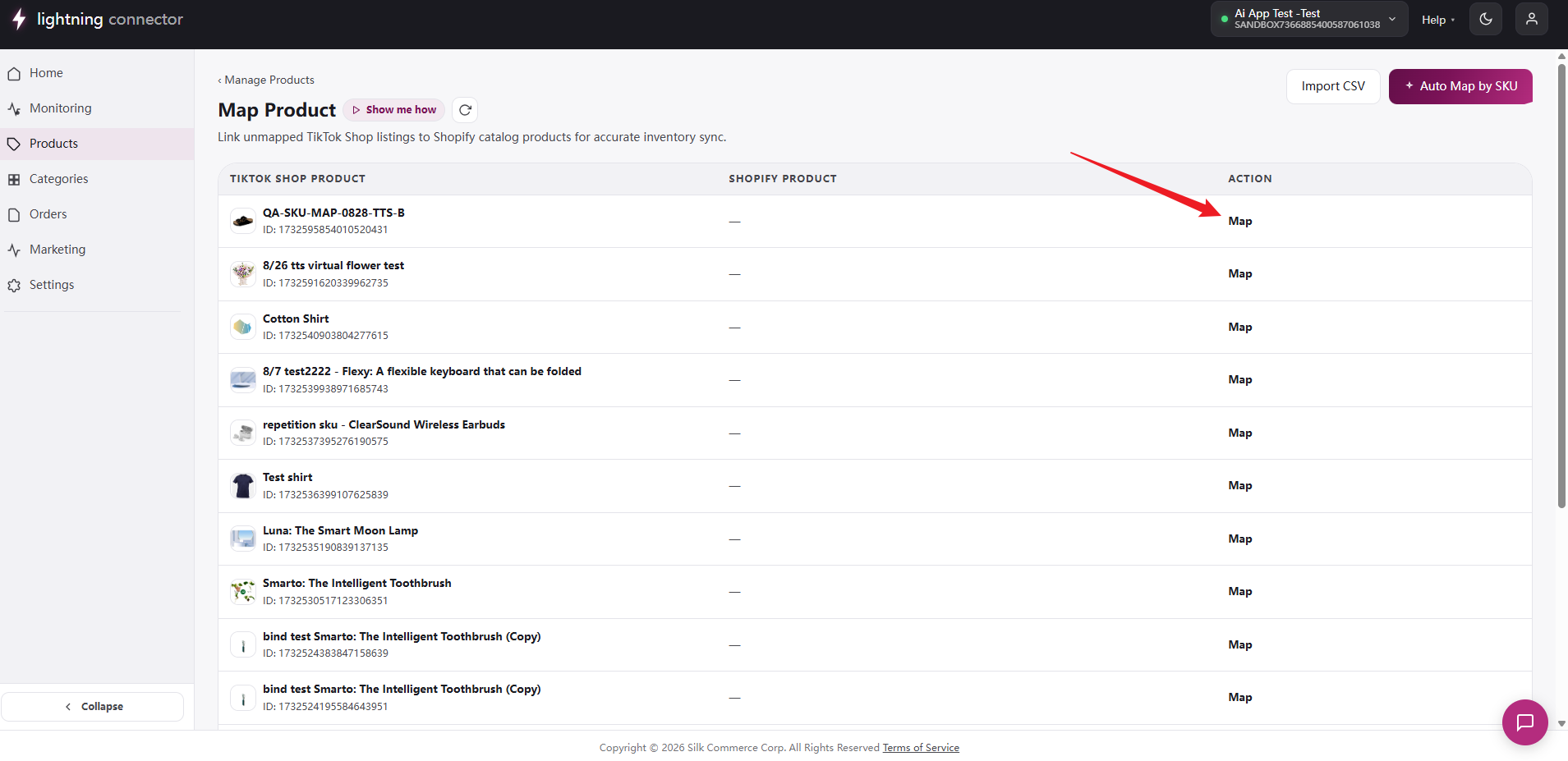Open Monitoring in sidebar
Image resolution: width=1568 pixels, height=761 pixels.
97,108
